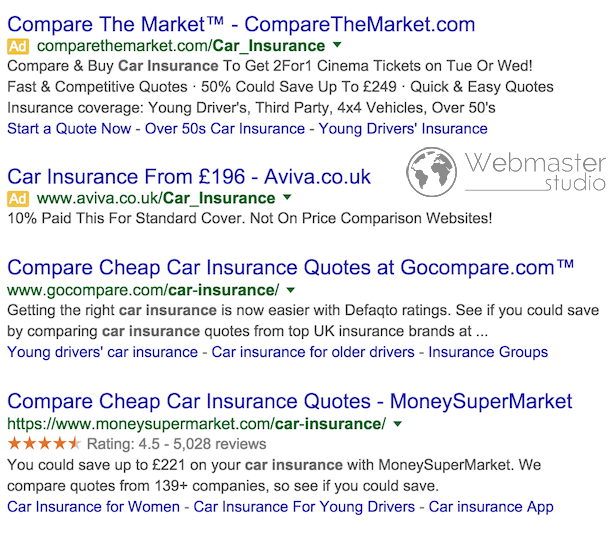Click the Webmaster Studio globe logo
Viewport: 615px width, 534px height.
pyautogui.click(x=431, y=171)
